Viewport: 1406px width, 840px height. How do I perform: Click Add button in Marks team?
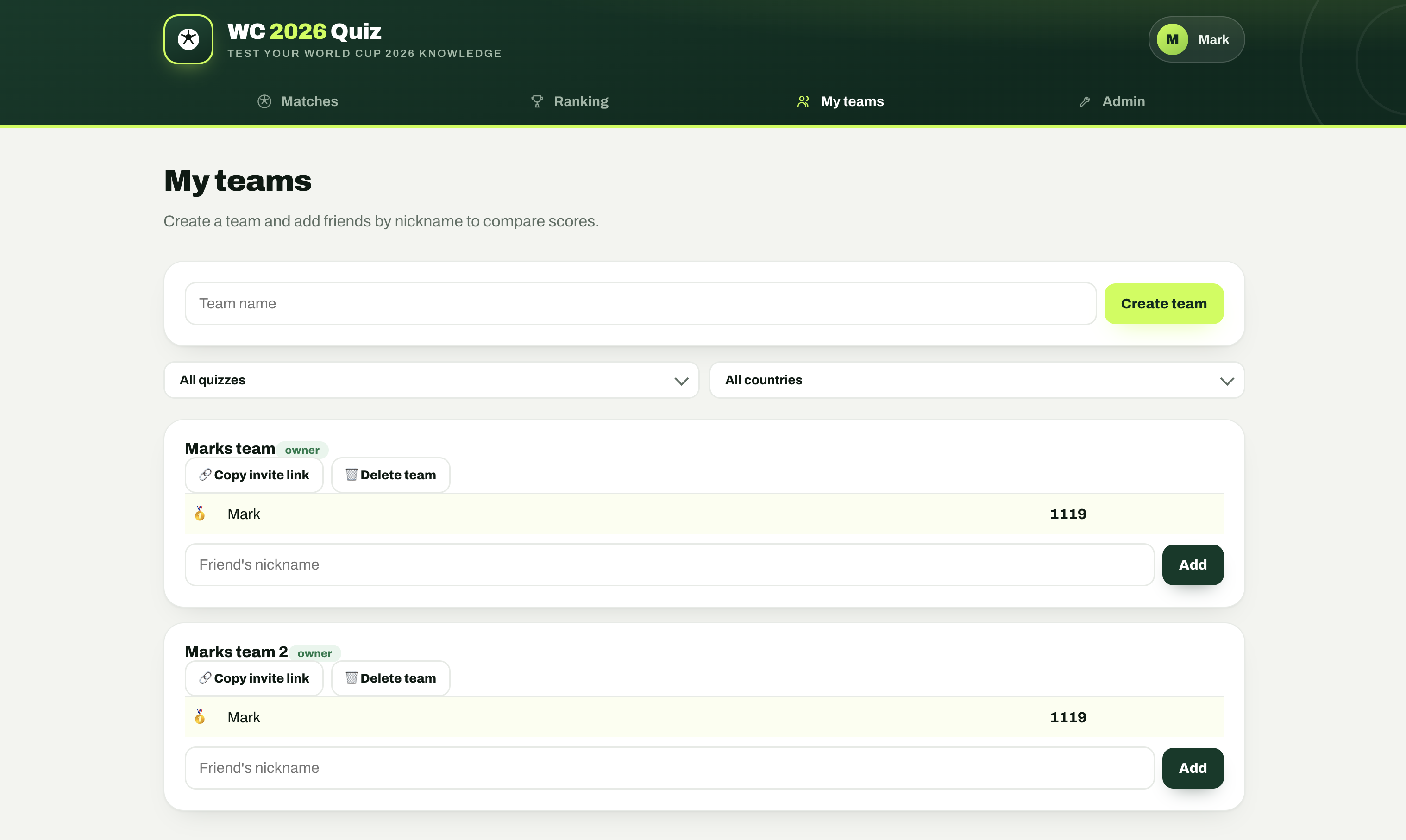(1193, 564)
